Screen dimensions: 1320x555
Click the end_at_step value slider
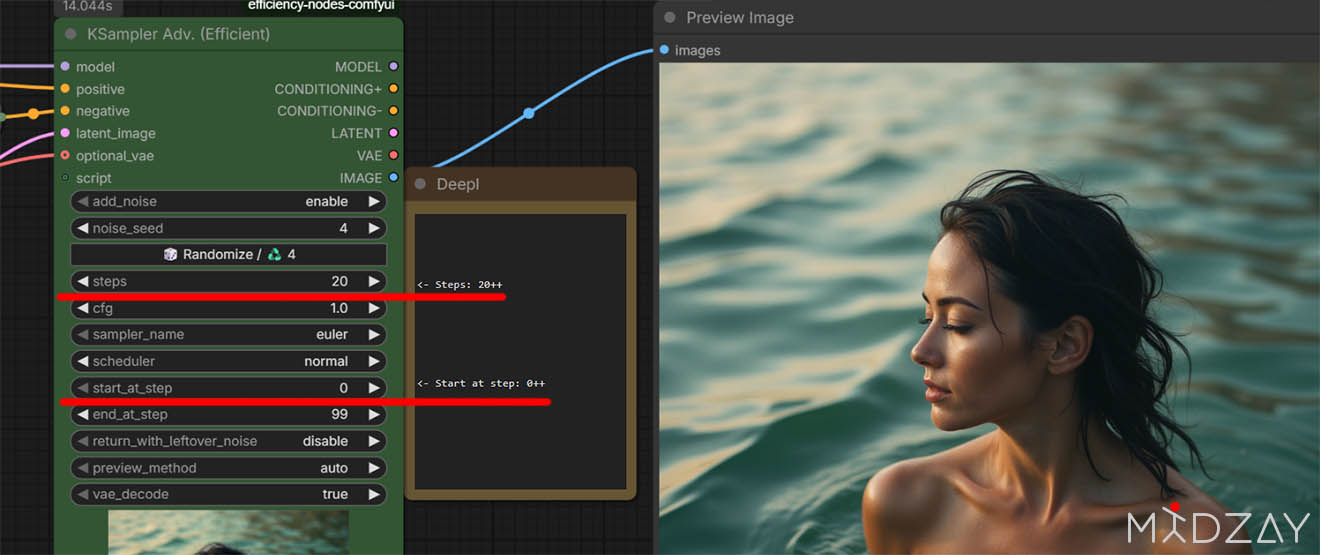click(x=228, y=414)
